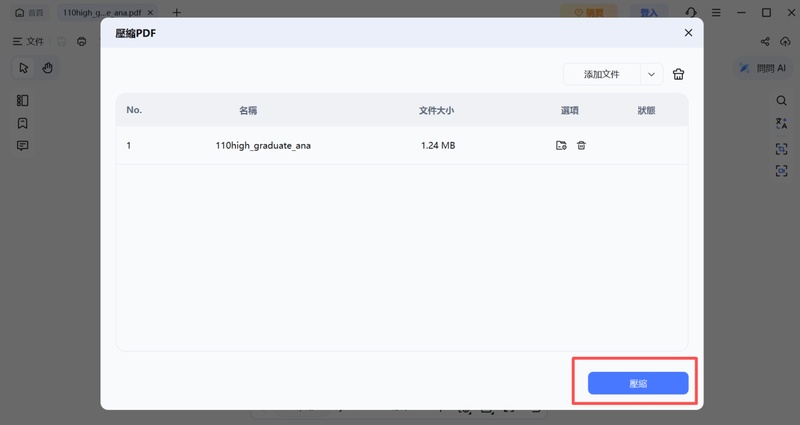Image resolution: width=800 pixels, height=425 pixels.
Task: Open the 文件 file menu
Action: 28,42
